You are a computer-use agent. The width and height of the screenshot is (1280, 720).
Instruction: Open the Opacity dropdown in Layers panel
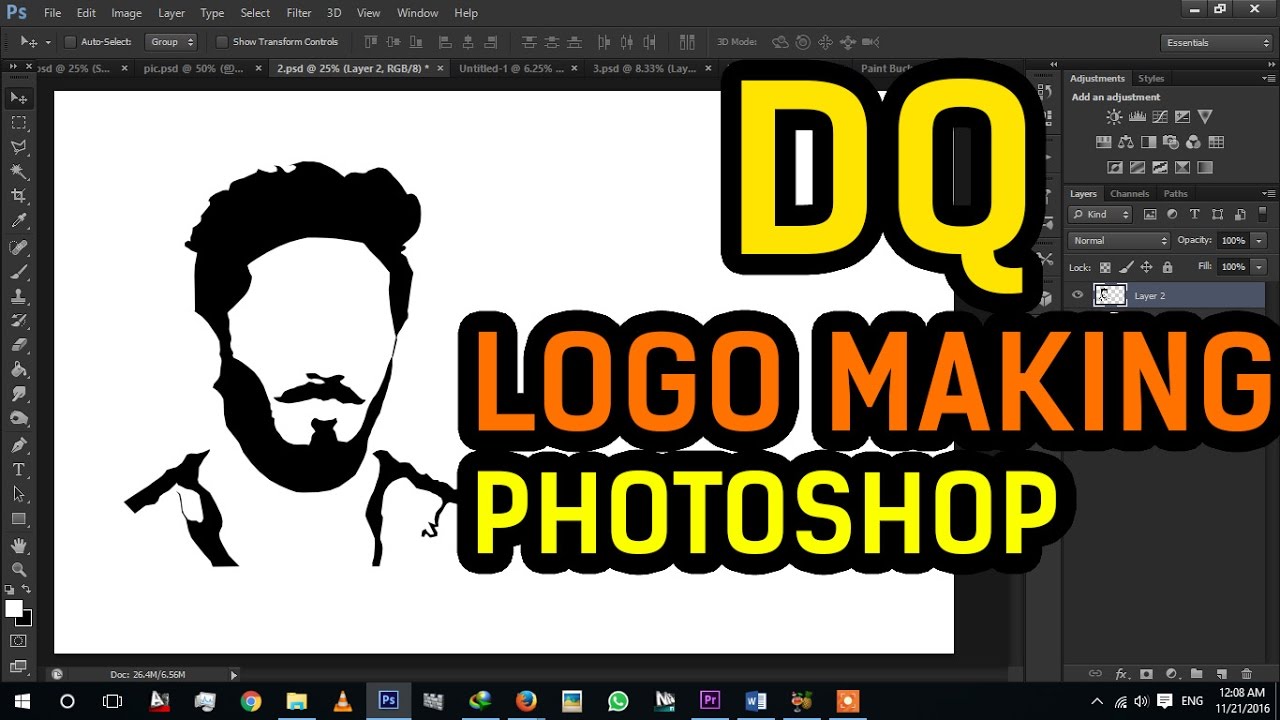click(x=1258, y=240)
